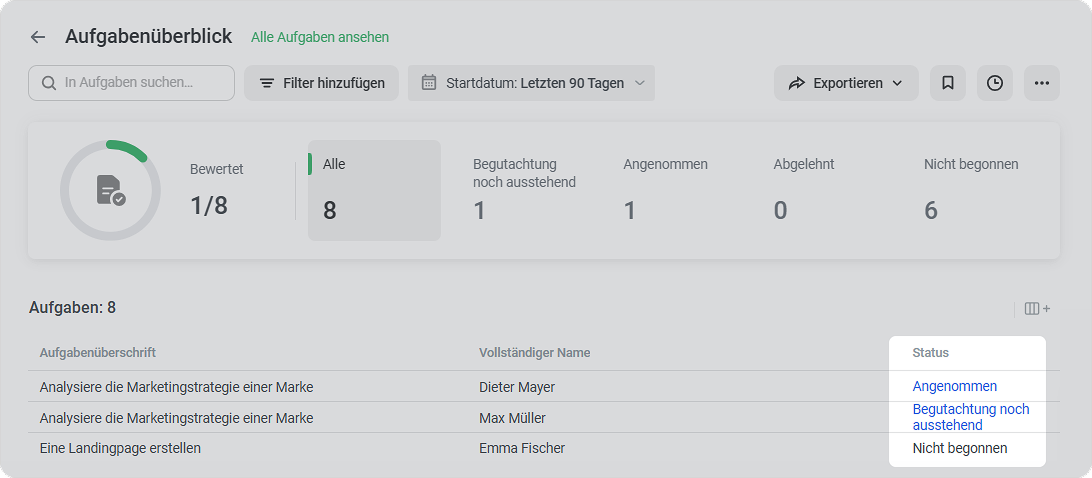The image size is (1092, 478).
Task: Expand the Exportieren dropdown
Action: tap(845, 83)
